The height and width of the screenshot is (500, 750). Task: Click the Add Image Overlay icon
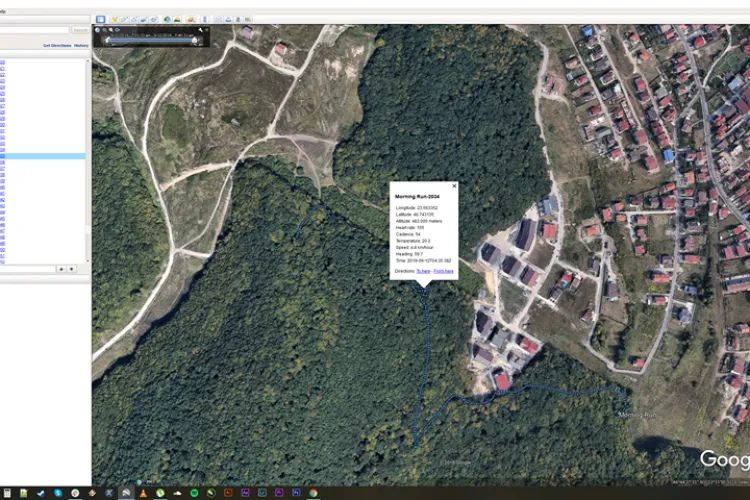(144, 19)
